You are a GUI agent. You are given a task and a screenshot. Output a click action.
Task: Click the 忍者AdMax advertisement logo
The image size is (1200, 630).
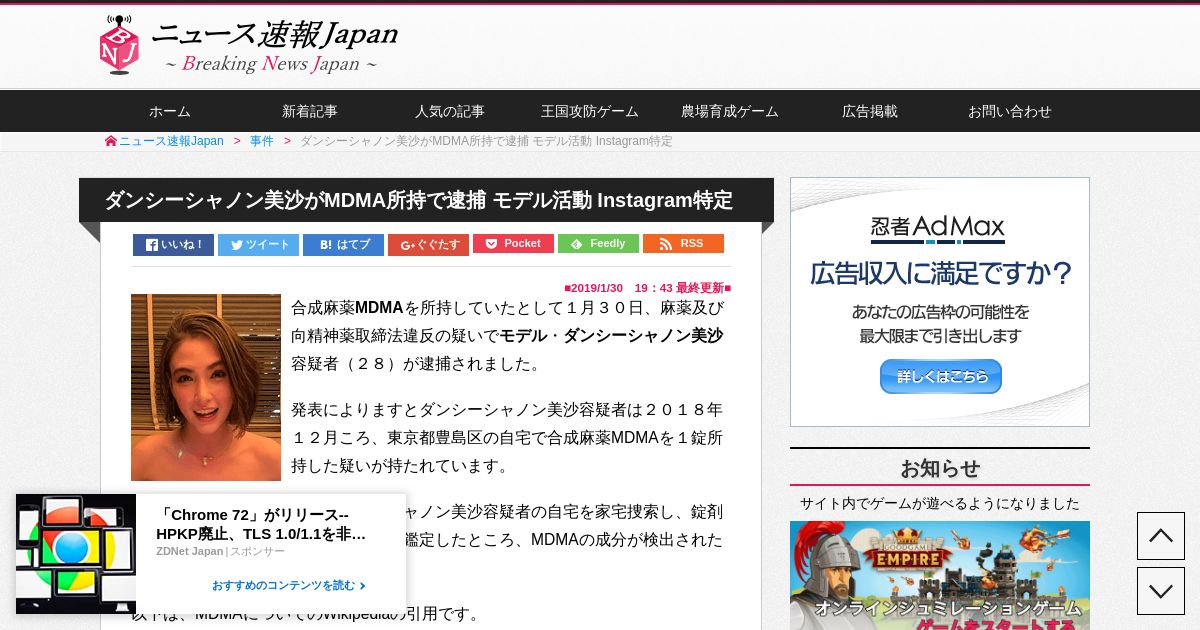(x=938, y=229)
